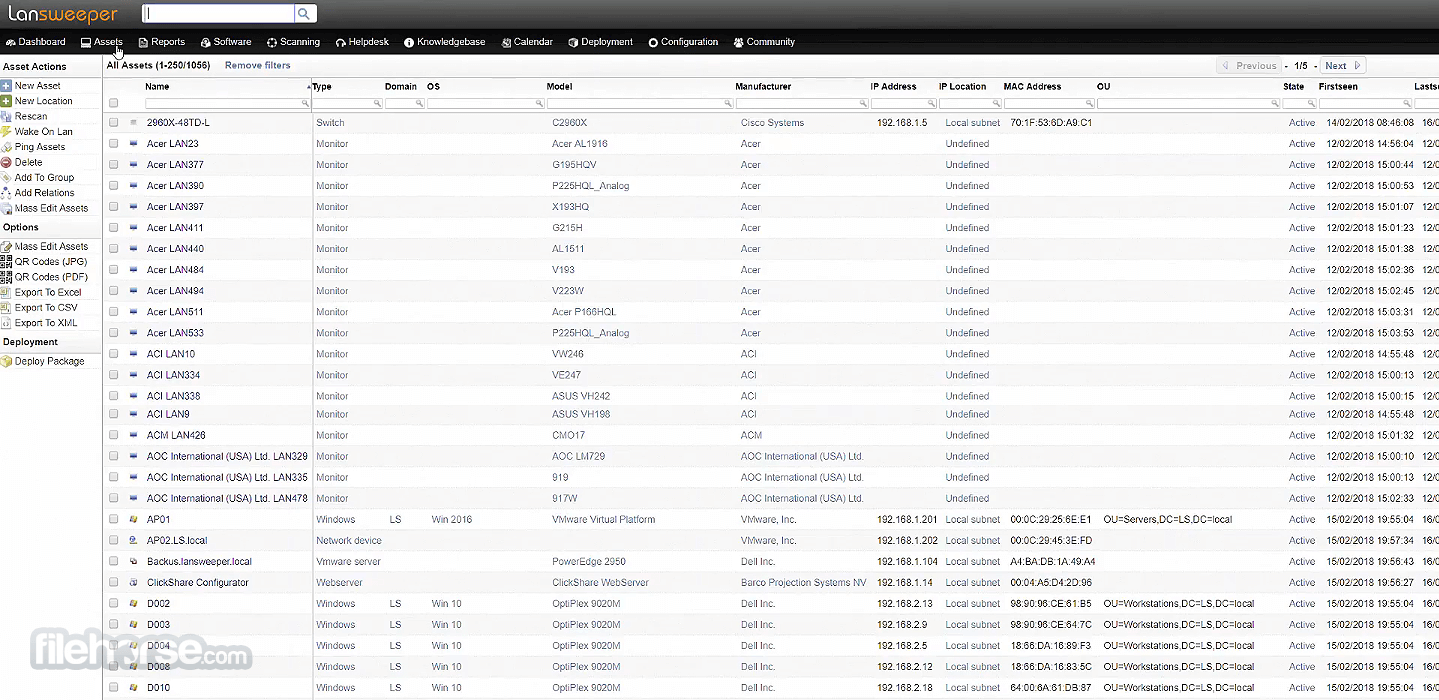Check the box for ClickShare Configurator

click(114, 583)
